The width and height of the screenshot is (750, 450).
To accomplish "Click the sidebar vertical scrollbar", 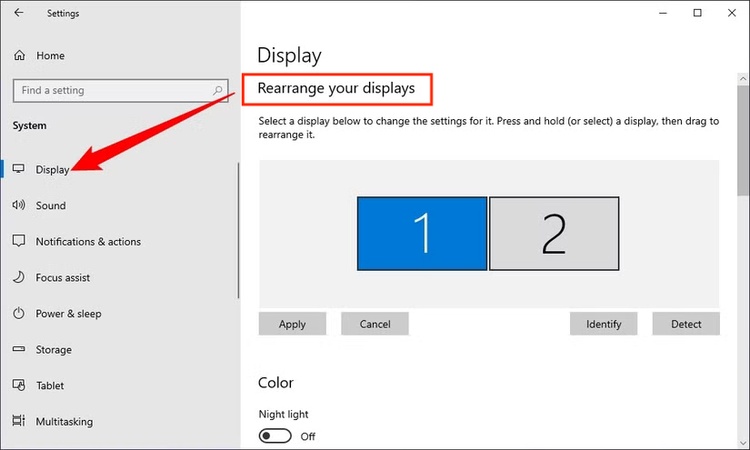I will (238, 230).
